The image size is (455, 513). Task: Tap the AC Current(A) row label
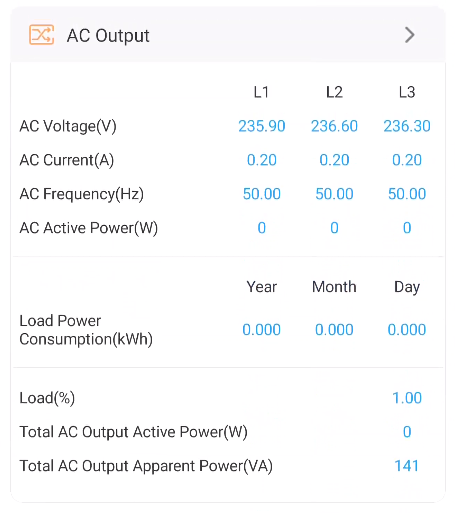67,160
